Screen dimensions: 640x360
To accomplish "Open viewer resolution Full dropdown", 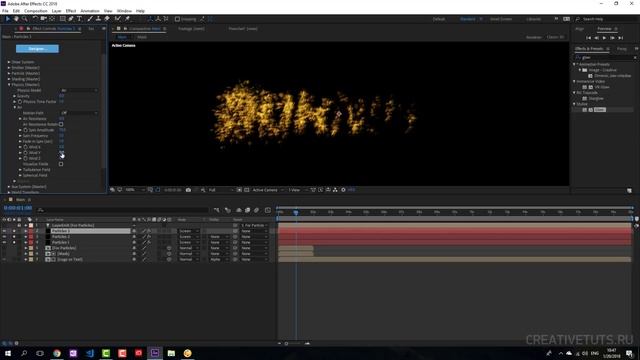I will (221, 190).
